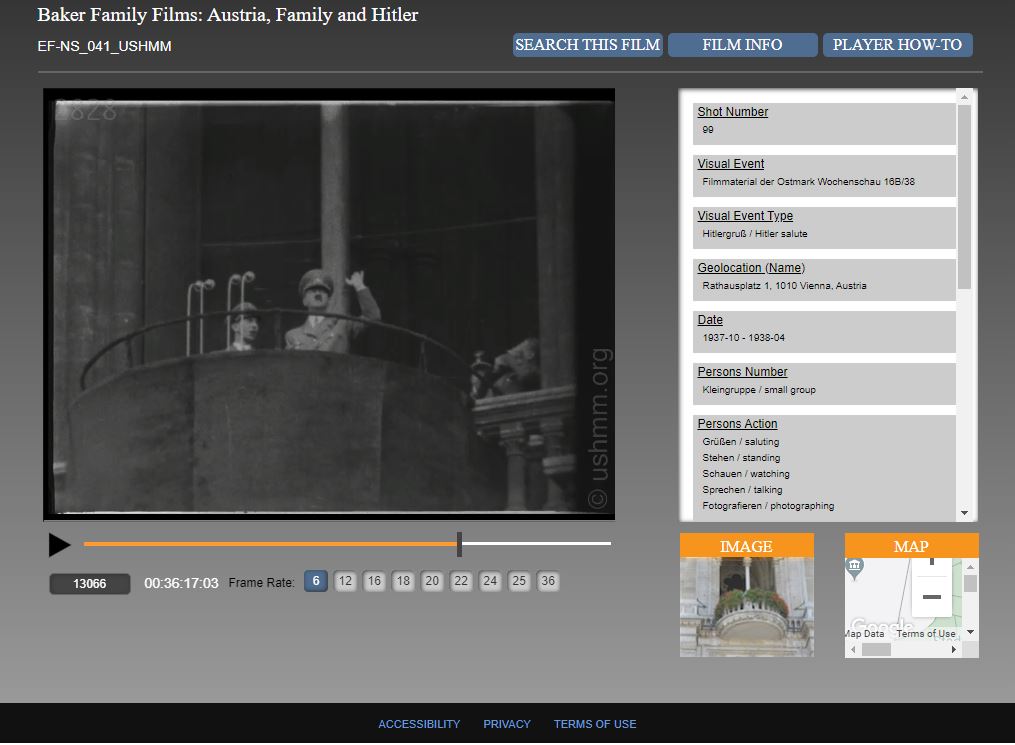The height and width of the screenshot is (745, 1015).
Task: Click the metadata panel's scroll down arrow
Action: click(x=964, y=513)
